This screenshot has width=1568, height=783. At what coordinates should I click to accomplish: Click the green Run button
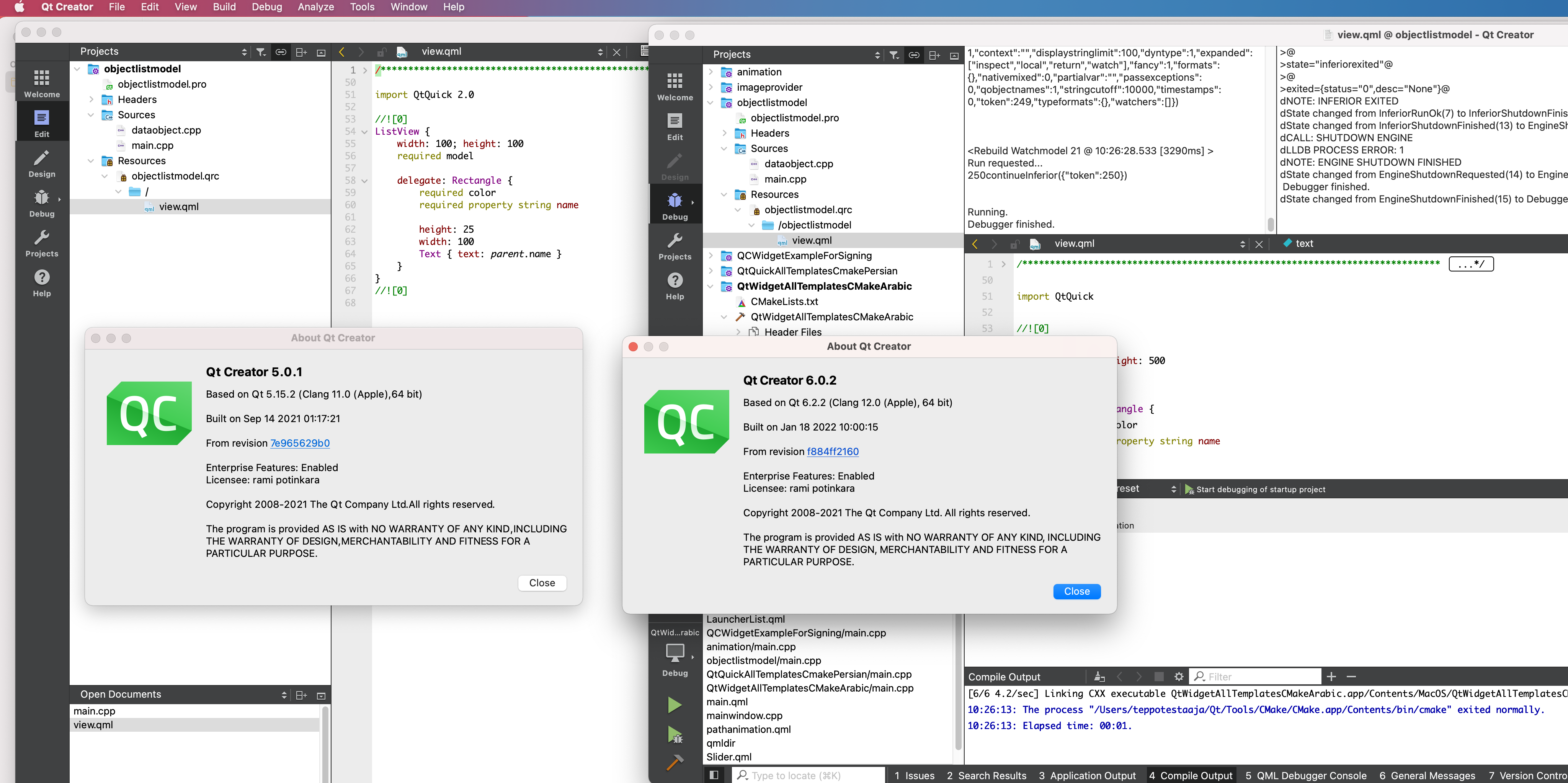point(674,705)
